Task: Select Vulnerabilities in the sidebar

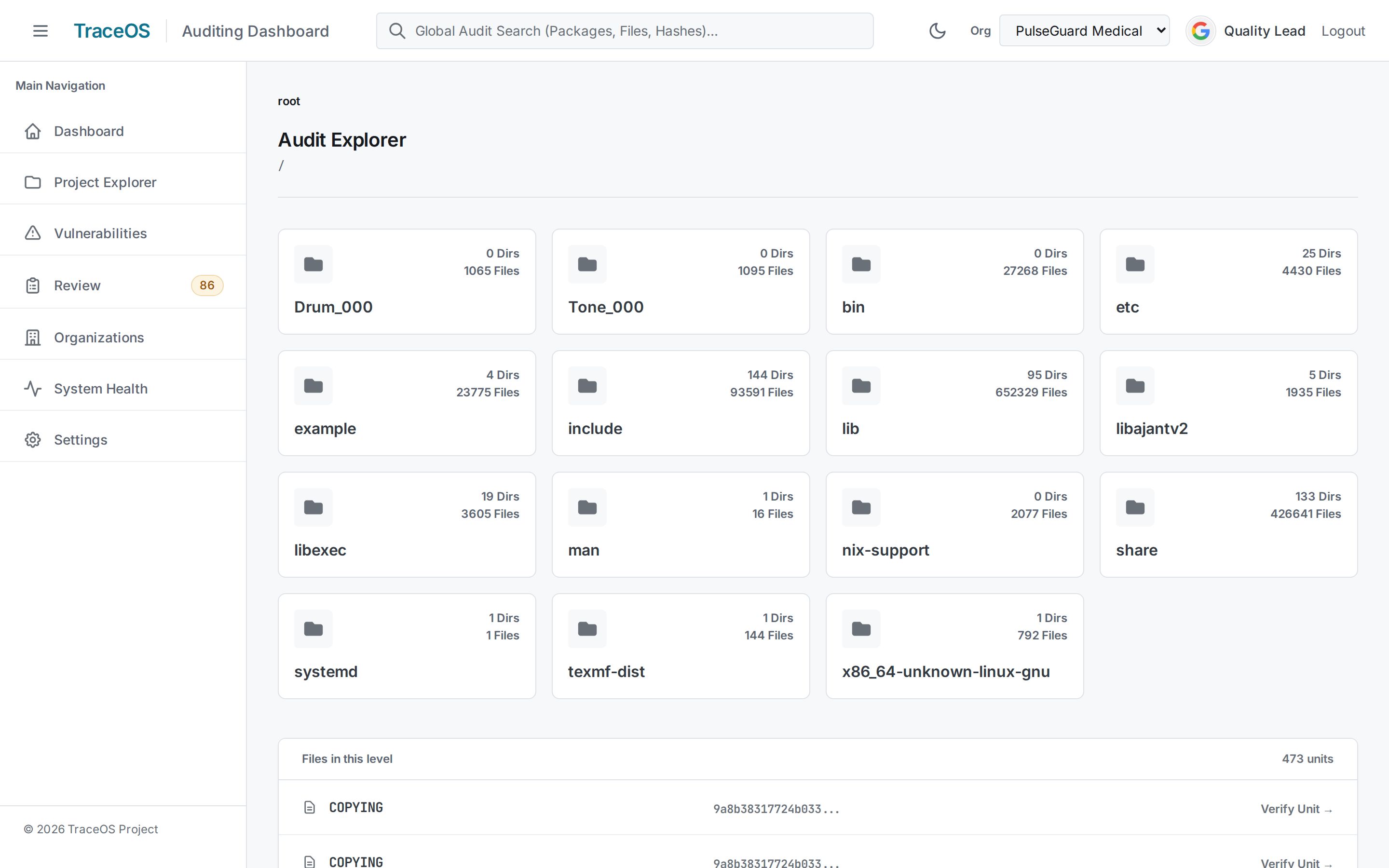Action: coord(123,233)
